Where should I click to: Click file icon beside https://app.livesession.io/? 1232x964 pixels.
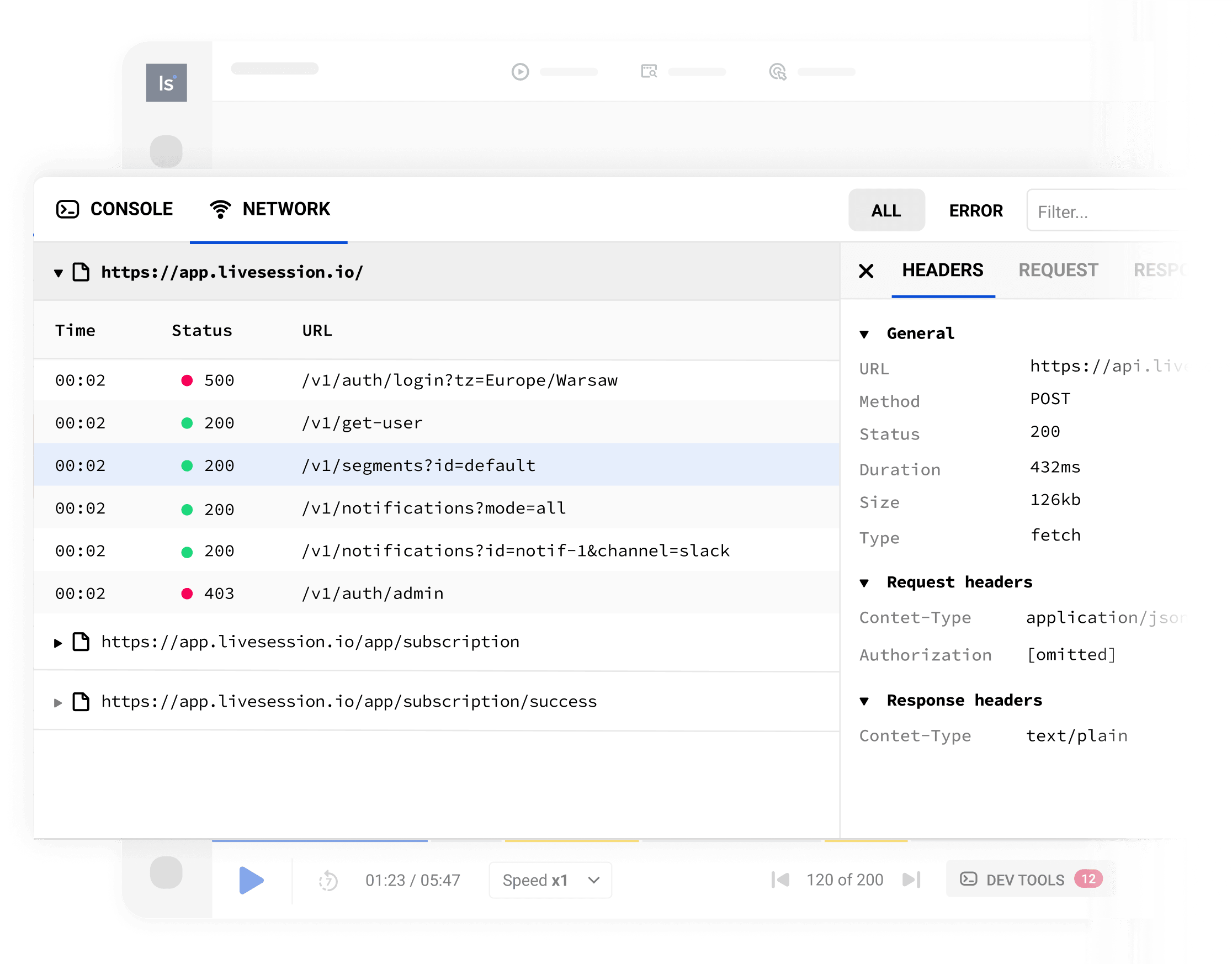coord(81,272)
